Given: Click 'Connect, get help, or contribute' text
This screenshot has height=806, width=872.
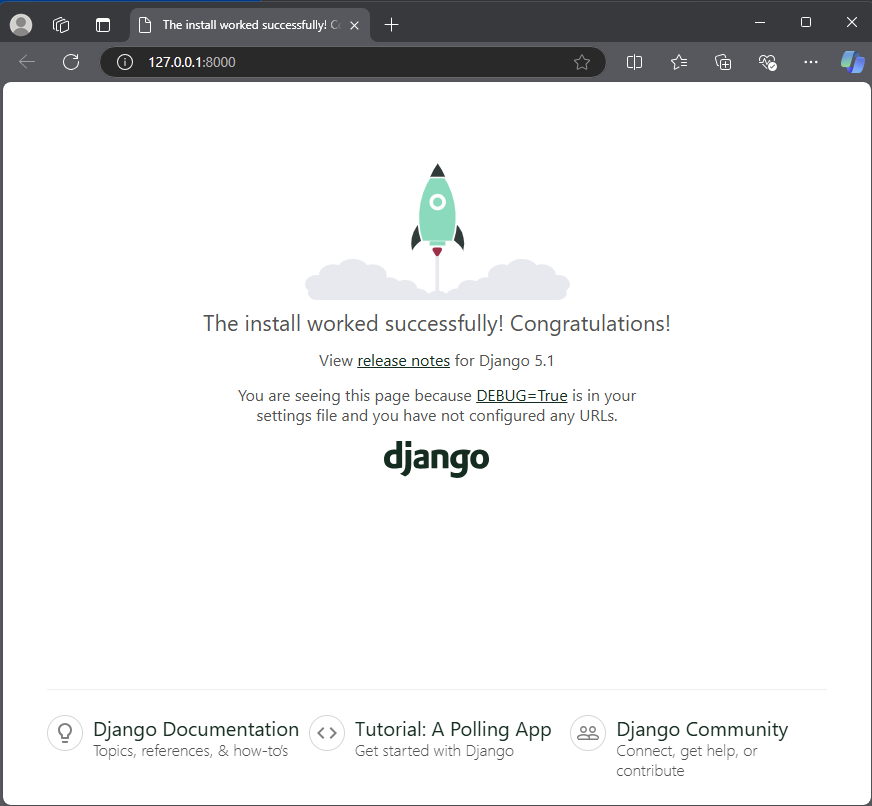Looking at the screenshot, I should (x=686, y=760).
